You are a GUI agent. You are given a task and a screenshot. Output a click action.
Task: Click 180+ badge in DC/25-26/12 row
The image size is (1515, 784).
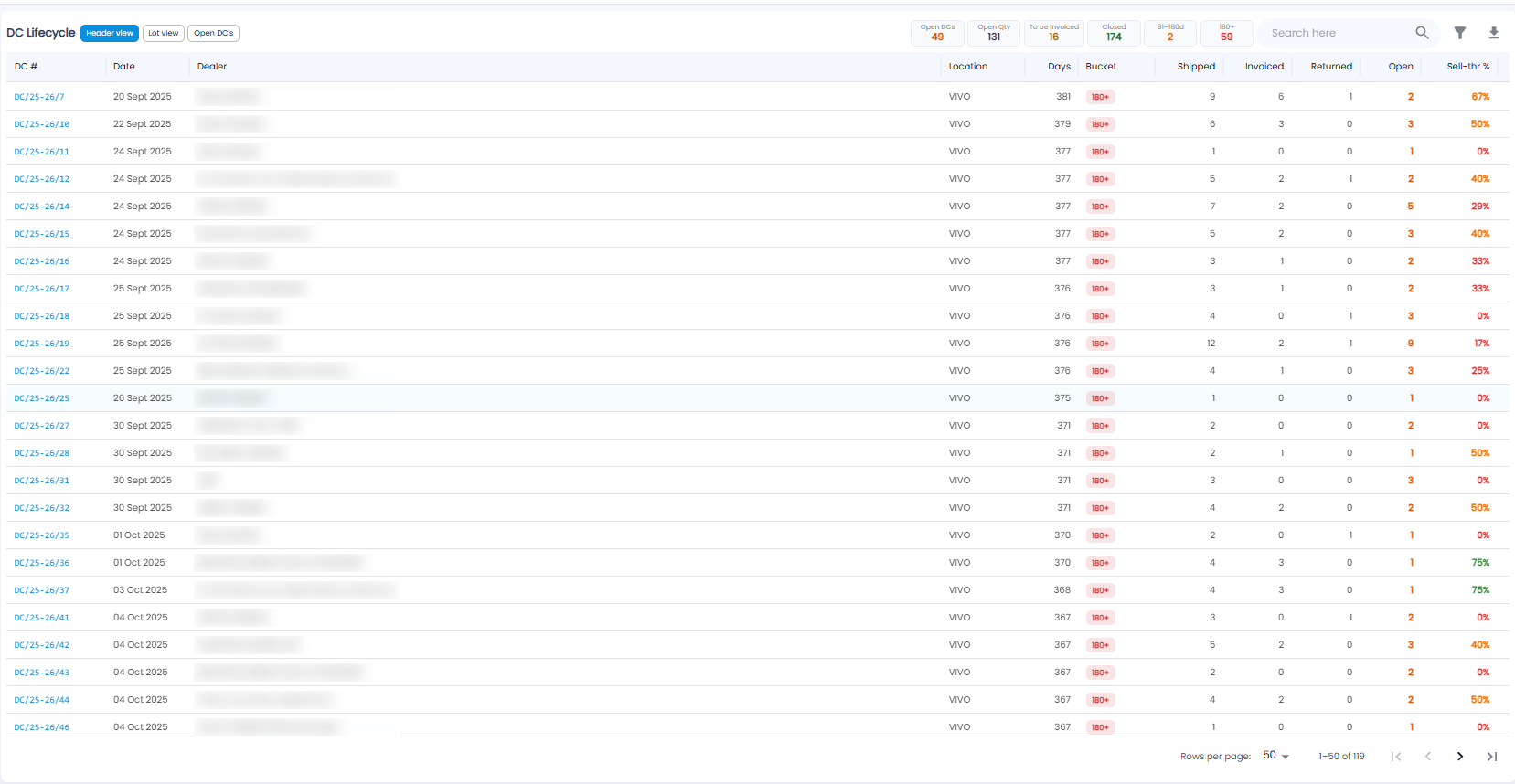pyautogui.click(x=1100, y=179)
